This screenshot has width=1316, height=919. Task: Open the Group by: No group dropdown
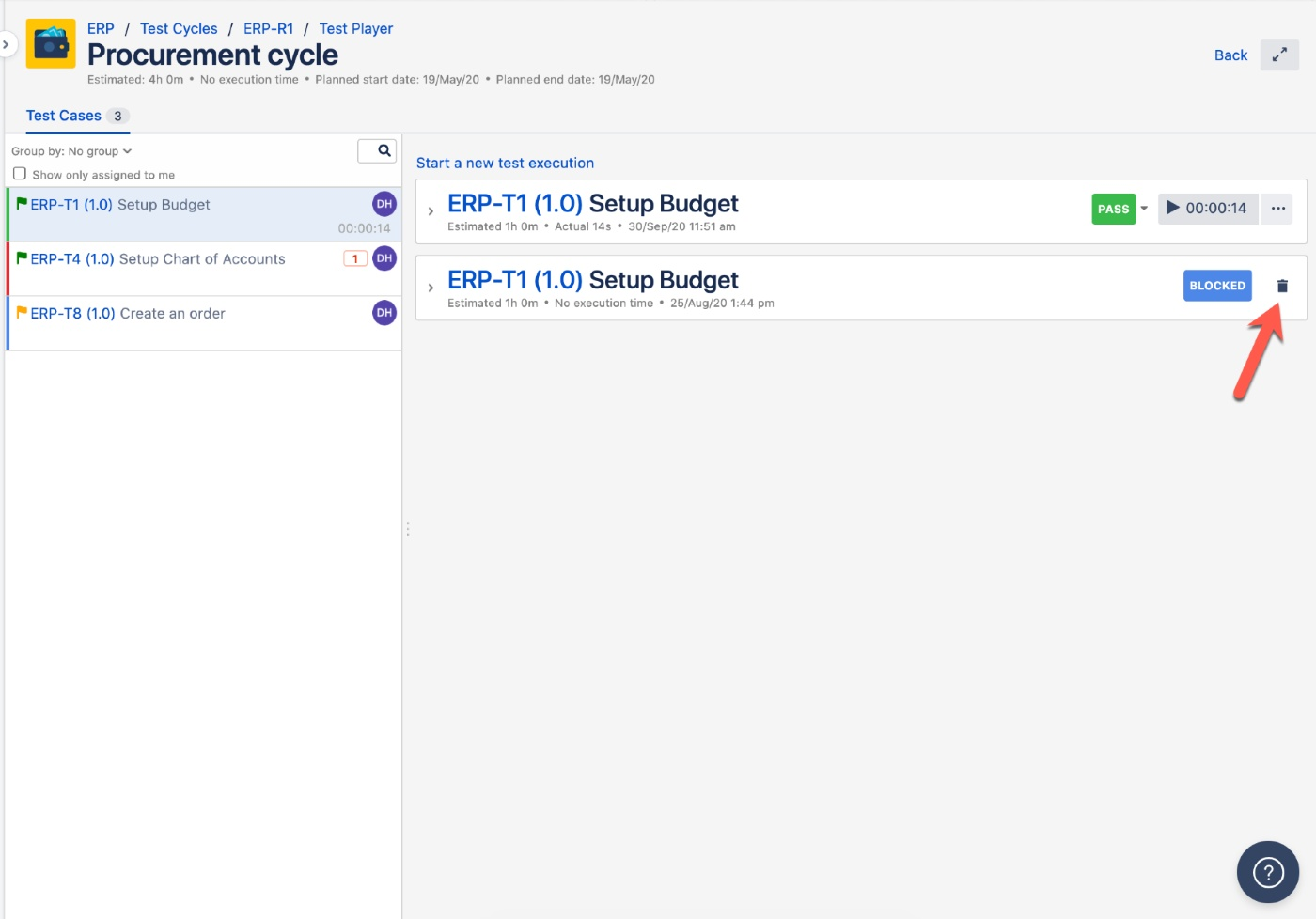tap(71, 151)
